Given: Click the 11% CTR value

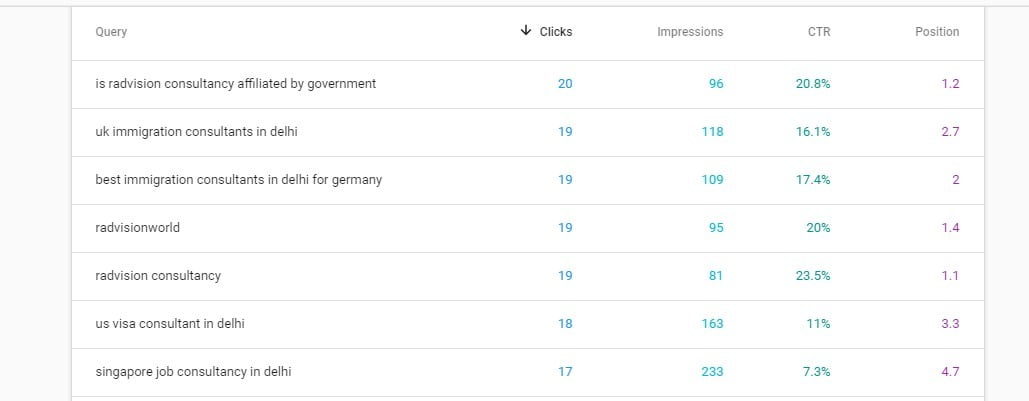Looking at the screenshot, I should pyautogui.click(x=819, y=324).
